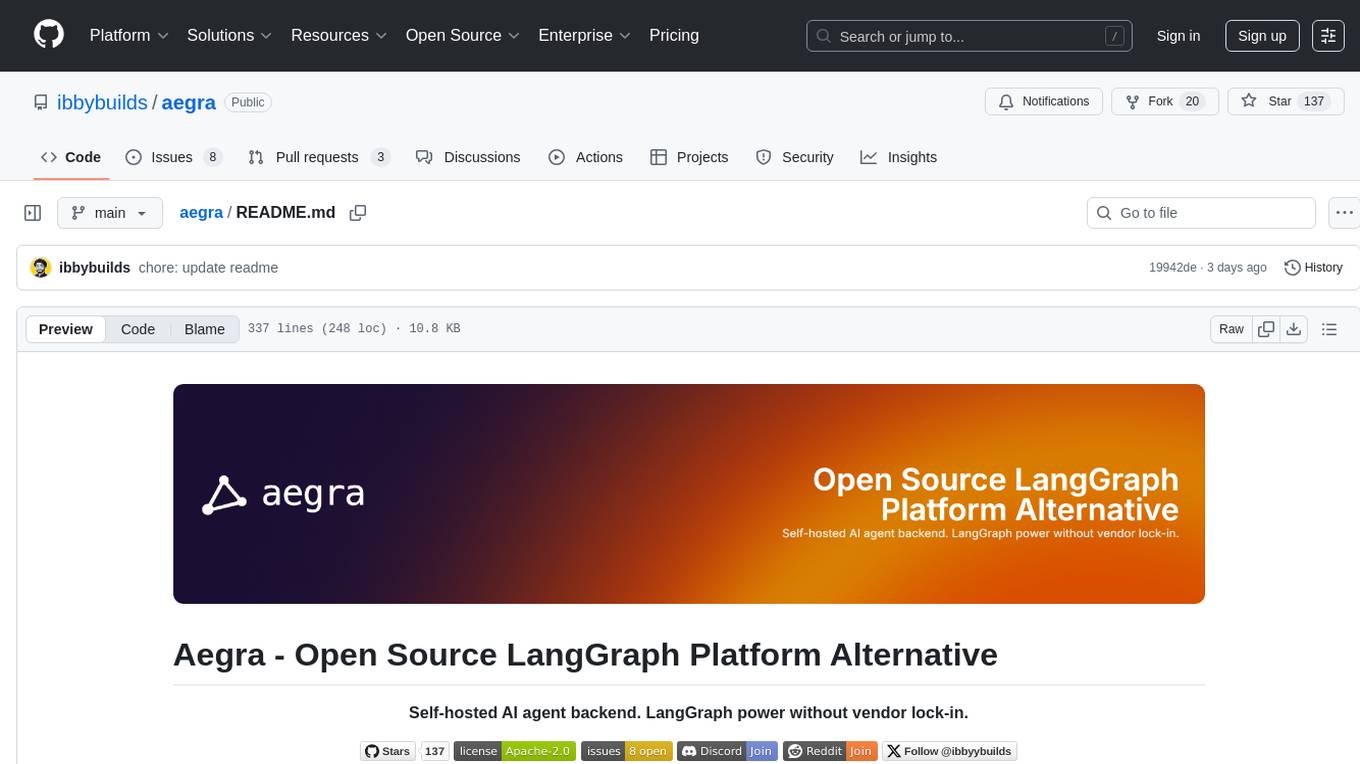
Task: Star the aegra repository
Action: (1285, 101)
